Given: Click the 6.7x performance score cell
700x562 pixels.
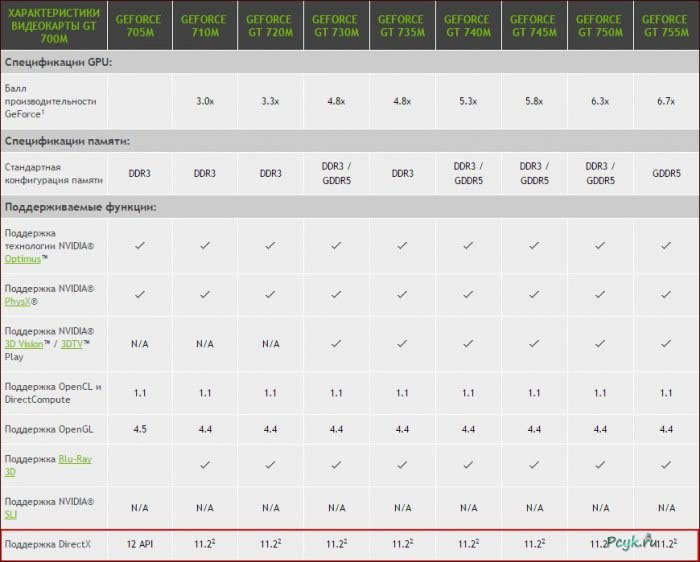Looking at the screenshot, I should (x=667, y=101).
